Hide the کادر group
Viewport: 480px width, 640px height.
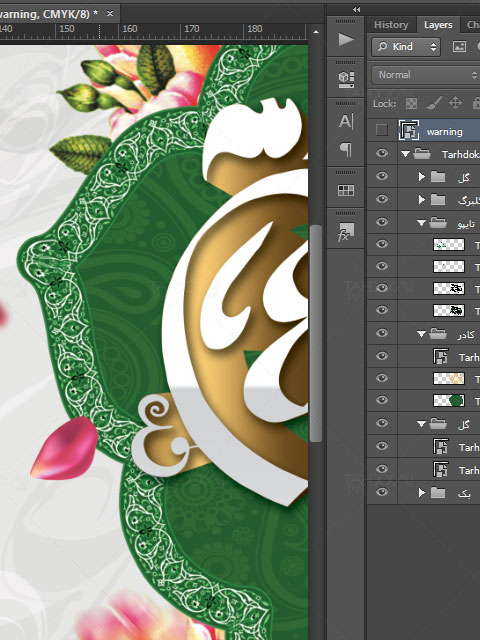pyautogui.click(x=382, y=333)
